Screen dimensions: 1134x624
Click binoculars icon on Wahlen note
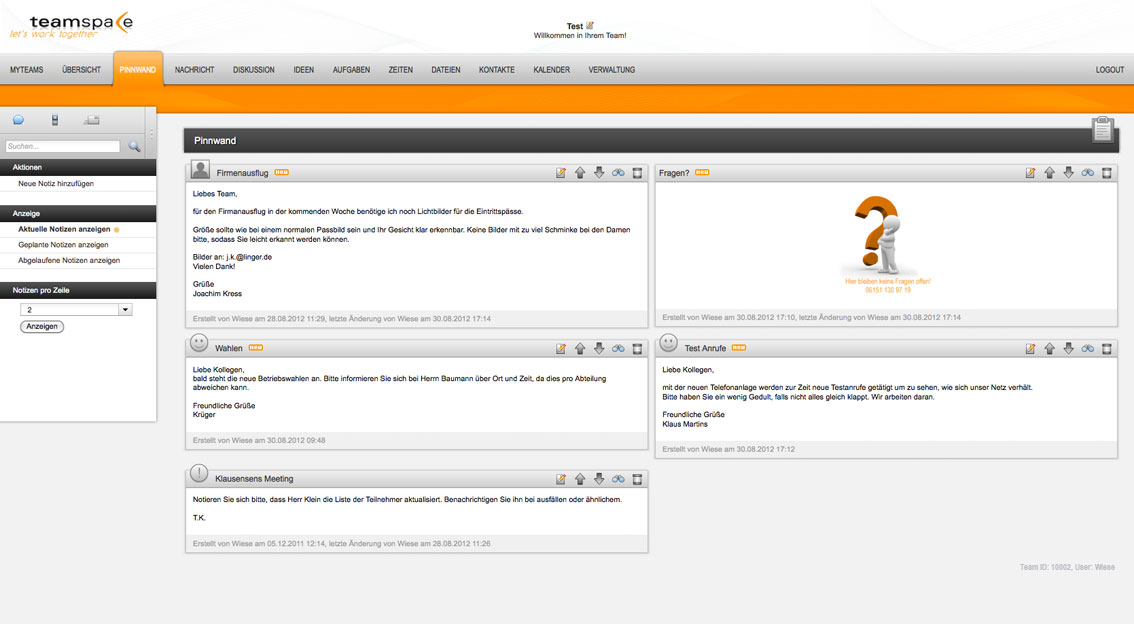[618, 349]
